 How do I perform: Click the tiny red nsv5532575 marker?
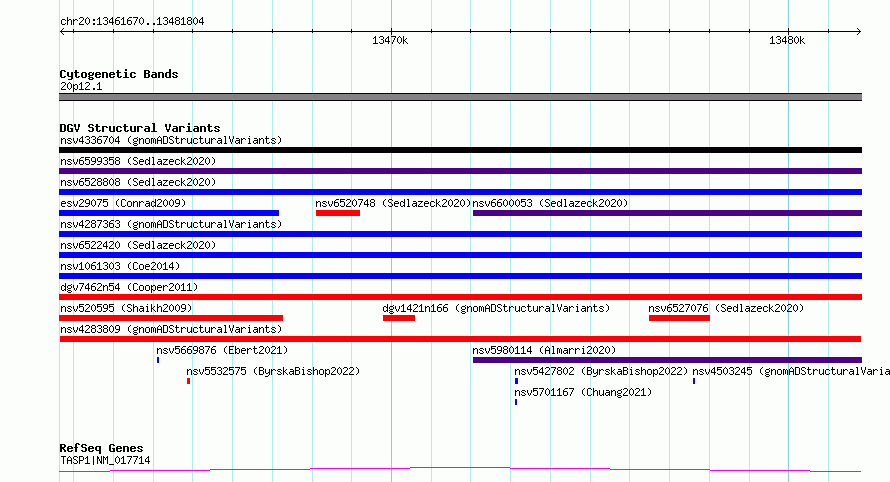(188, 381)
